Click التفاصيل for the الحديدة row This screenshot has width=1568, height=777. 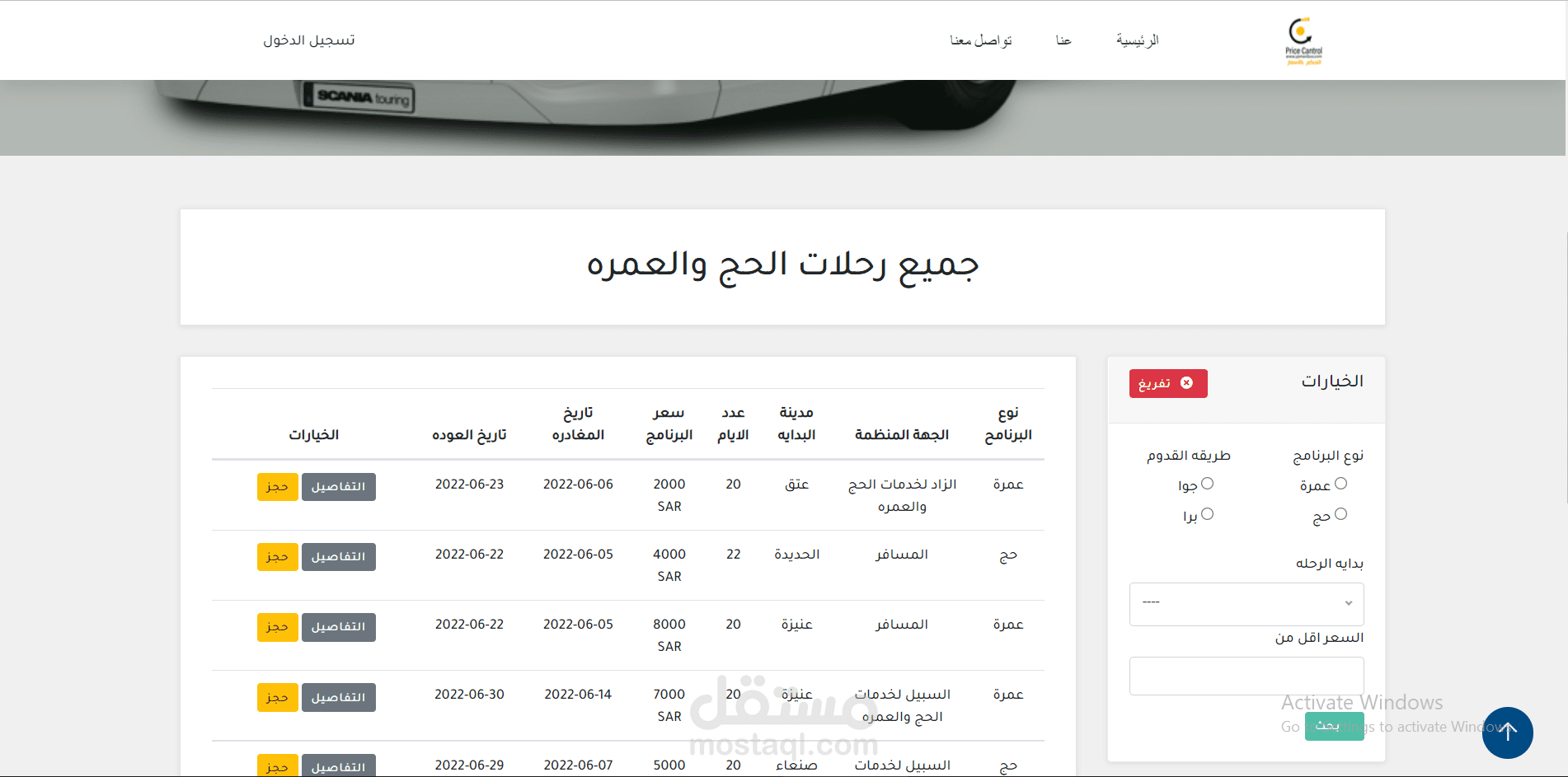[339, 557]
